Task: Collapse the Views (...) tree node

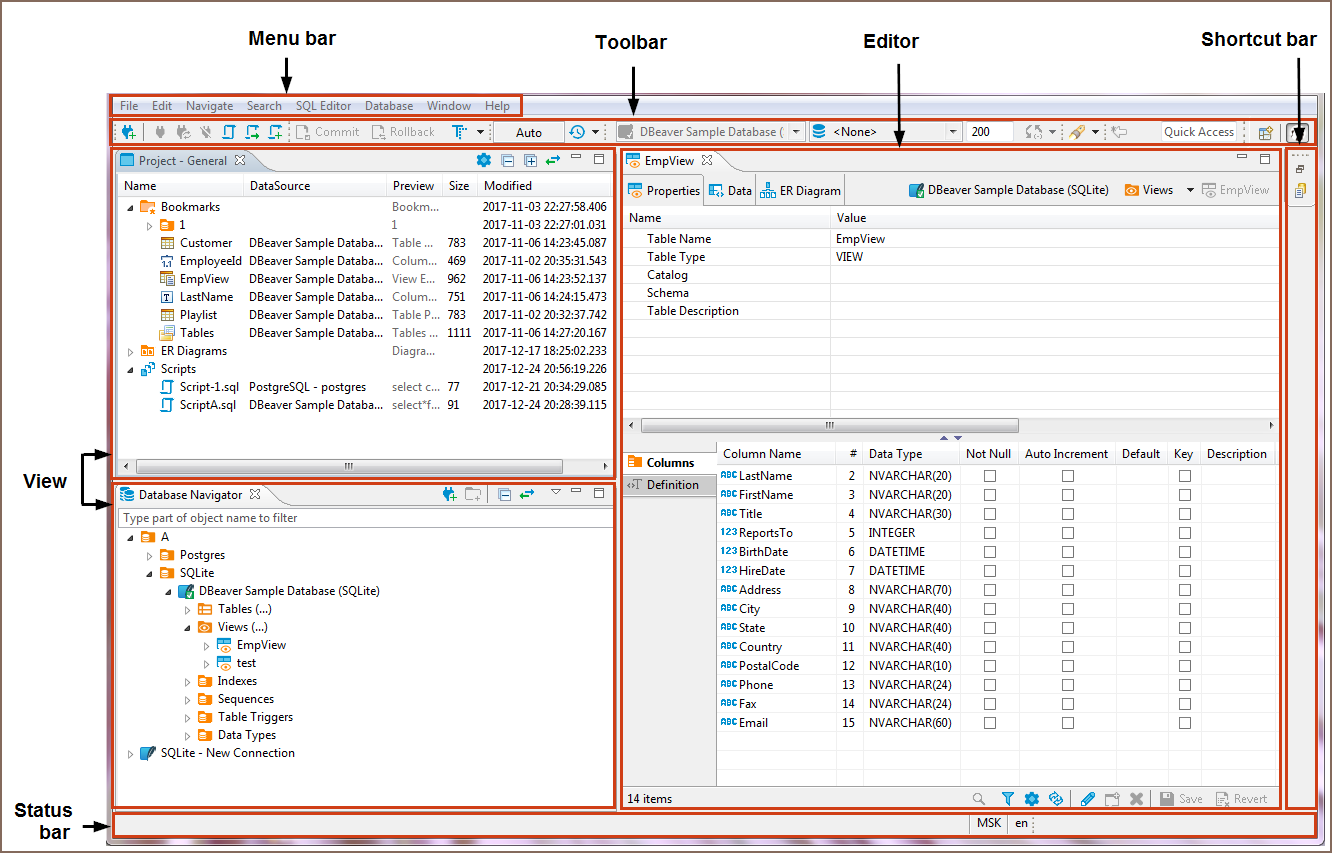Action: 187,627
